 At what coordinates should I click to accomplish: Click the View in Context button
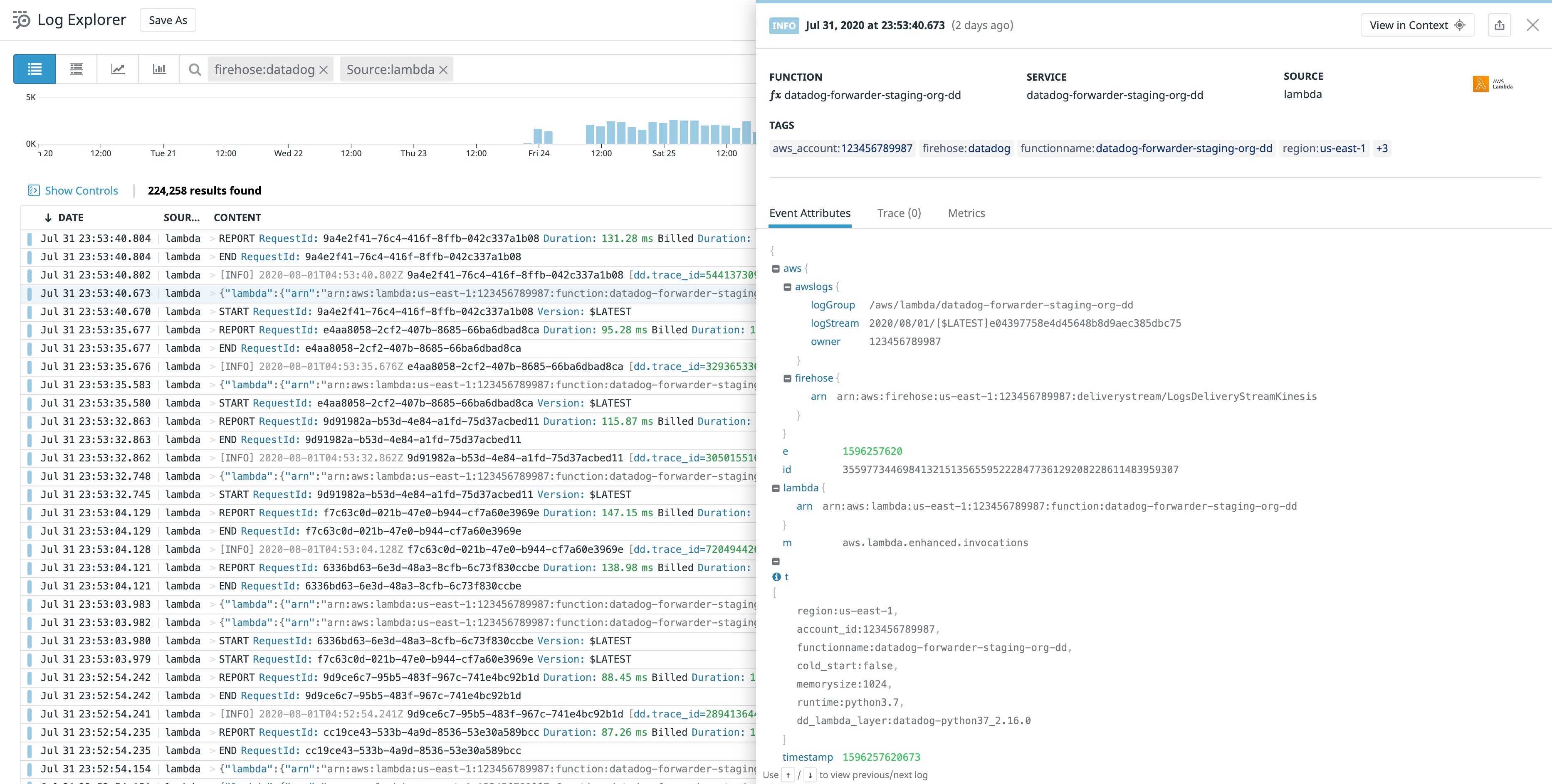pyautogui.click(x=1417, y=25)
